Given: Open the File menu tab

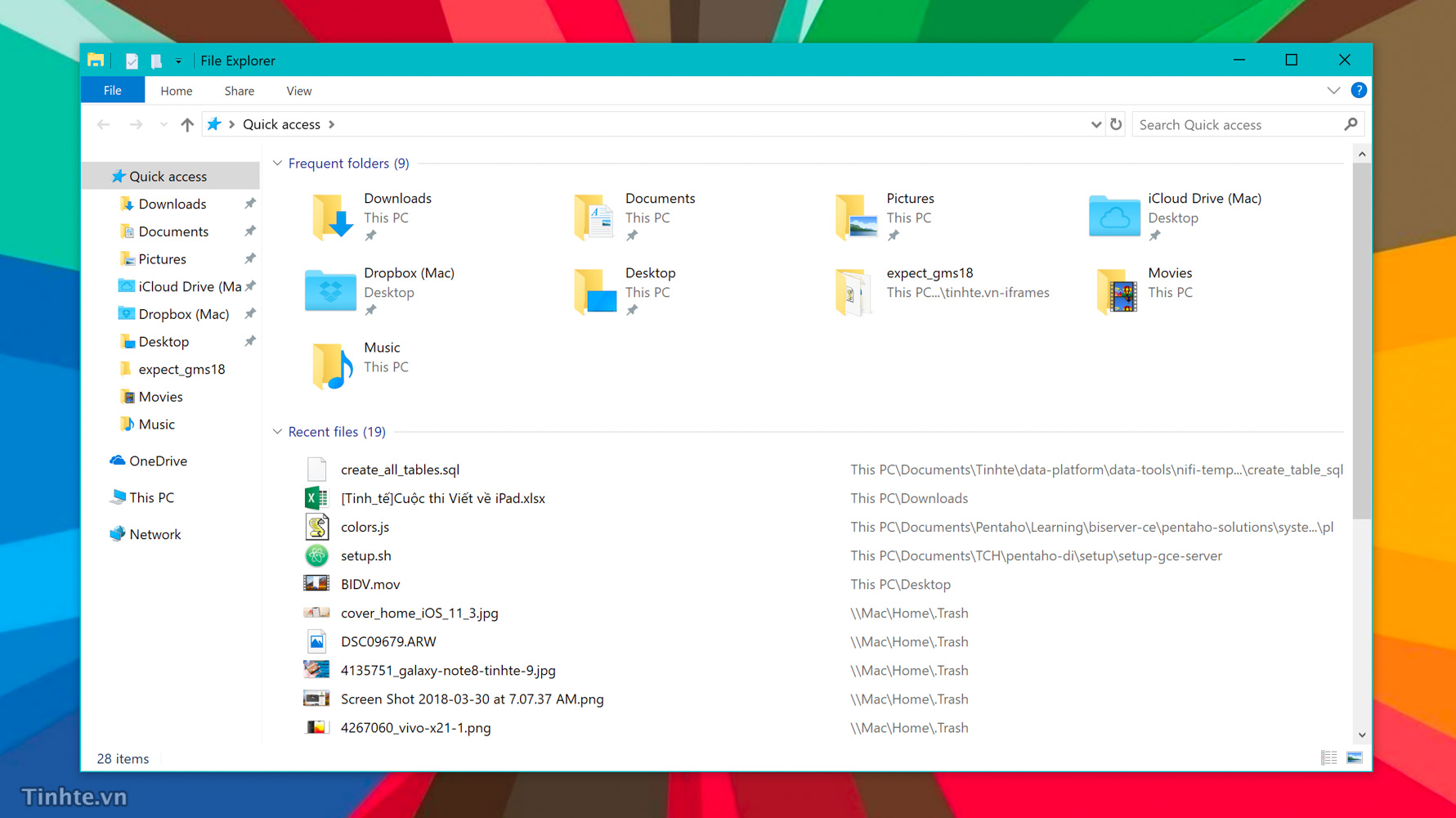Looking at the screenshot, I should pyautogui.click(x=113, y=90).
